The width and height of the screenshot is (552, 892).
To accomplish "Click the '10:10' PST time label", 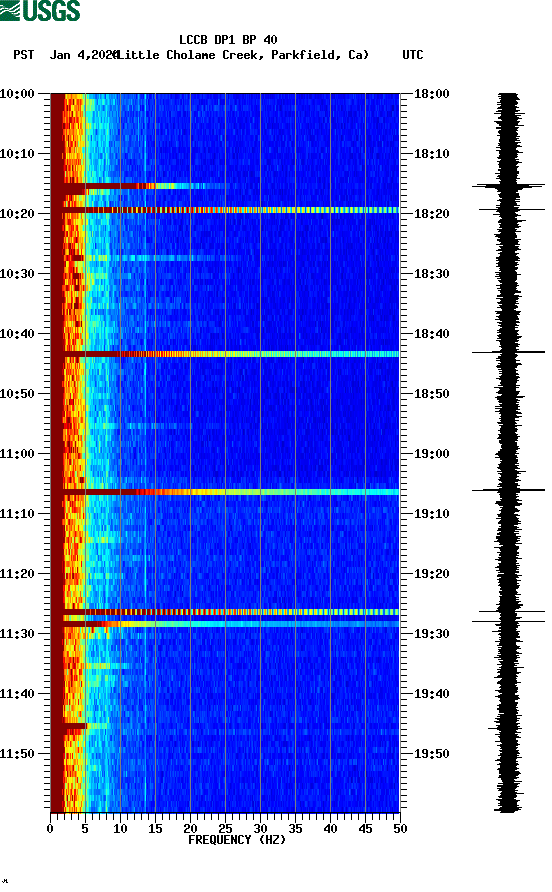I will coord(17,154).
